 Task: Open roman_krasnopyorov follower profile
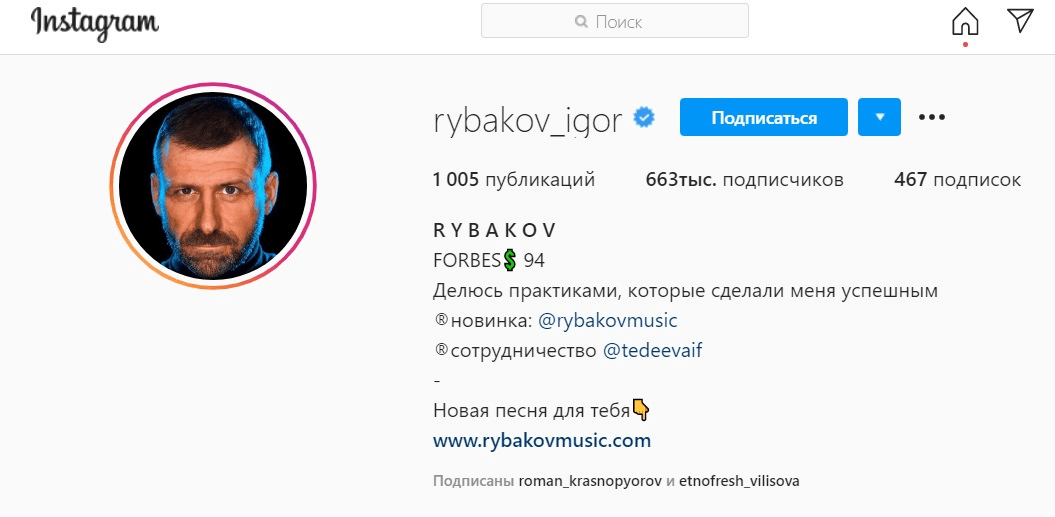[590, 482]
